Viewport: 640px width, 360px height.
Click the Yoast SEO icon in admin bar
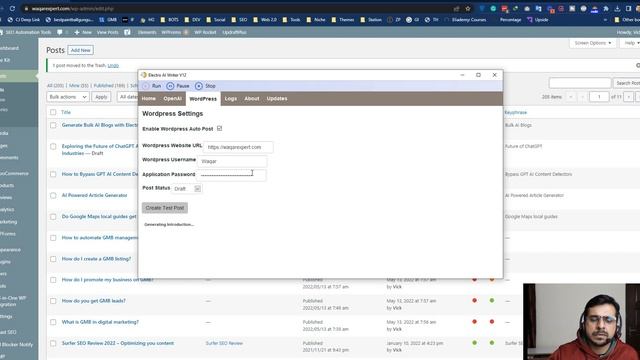pos(127,32)
